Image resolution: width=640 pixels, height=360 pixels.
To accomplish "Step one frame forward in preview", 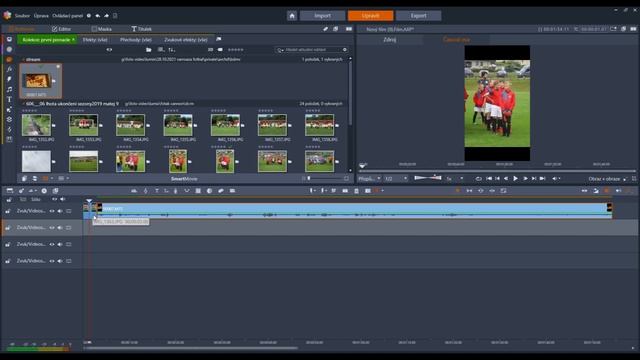I will click(525, 178).
